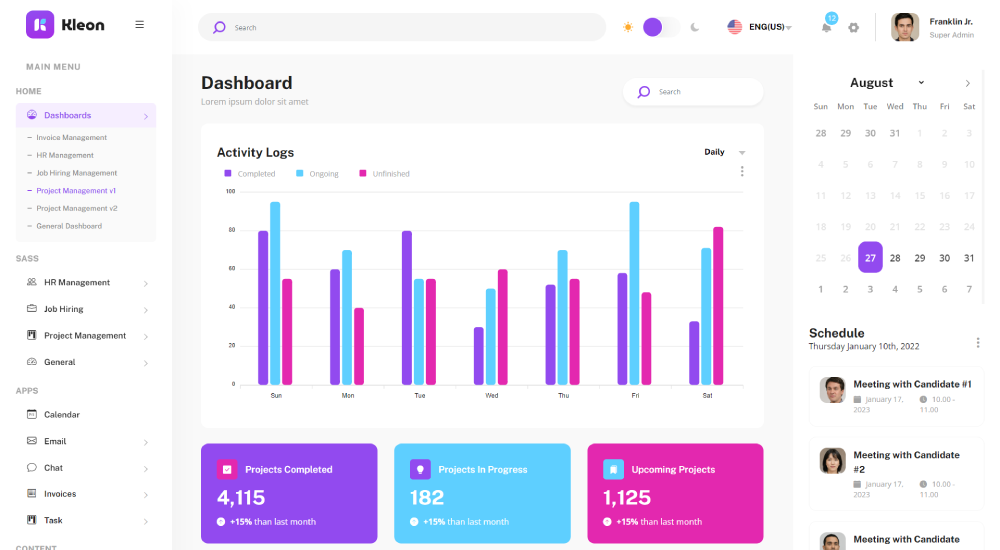
Task: Select Project Management v2 submenu item
Action: click(x=76, y=209)
